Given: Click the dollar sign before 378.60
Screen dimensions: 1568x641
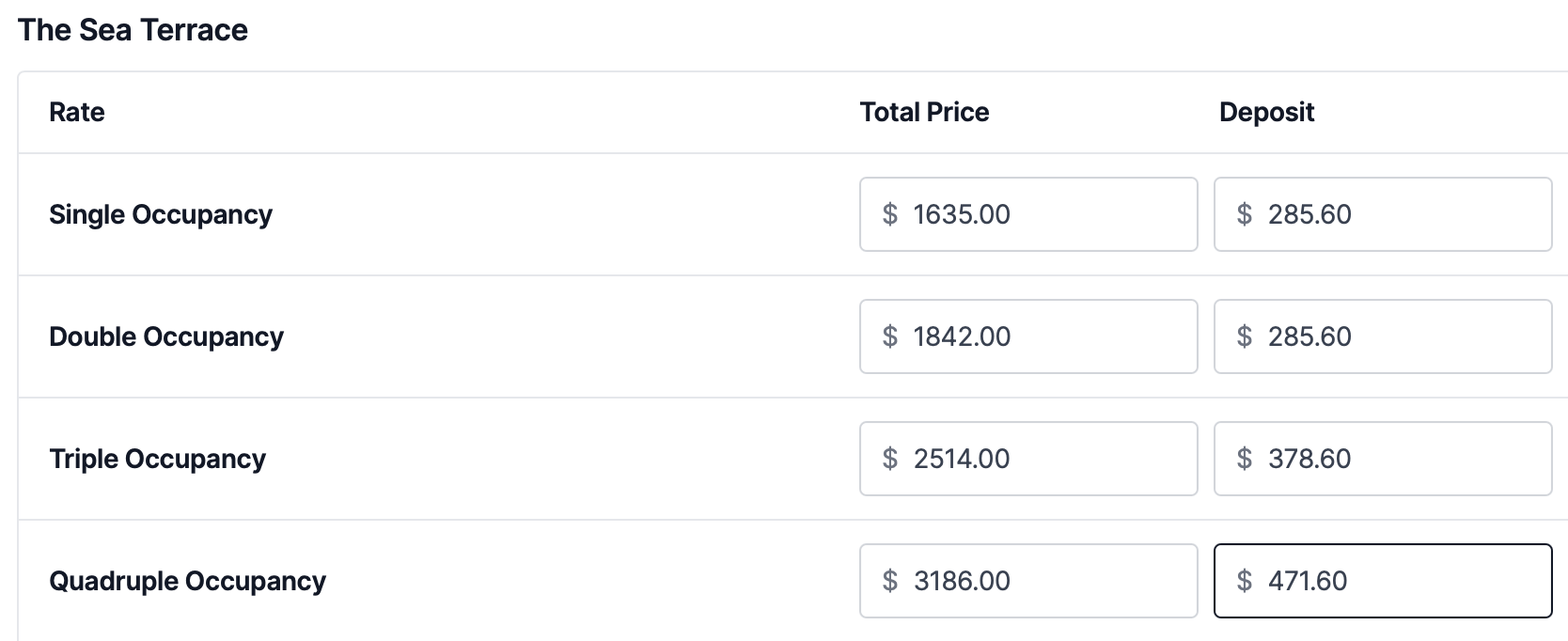Looking at the screenshot, I should coord(1244,459).
